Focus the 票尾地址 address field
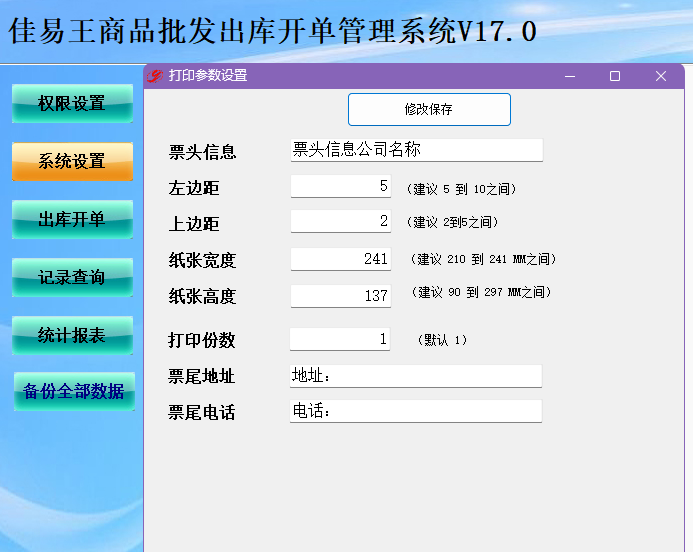 point(416,376)
